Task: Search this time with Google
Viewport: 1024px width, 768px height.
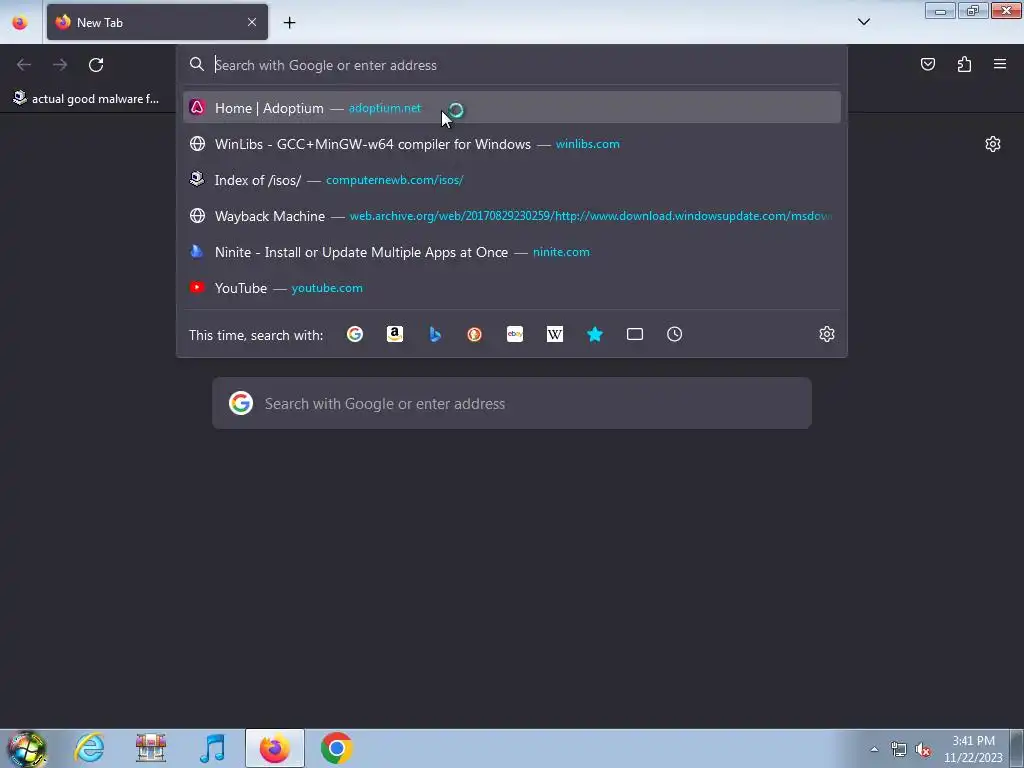Action: point(355,334)
